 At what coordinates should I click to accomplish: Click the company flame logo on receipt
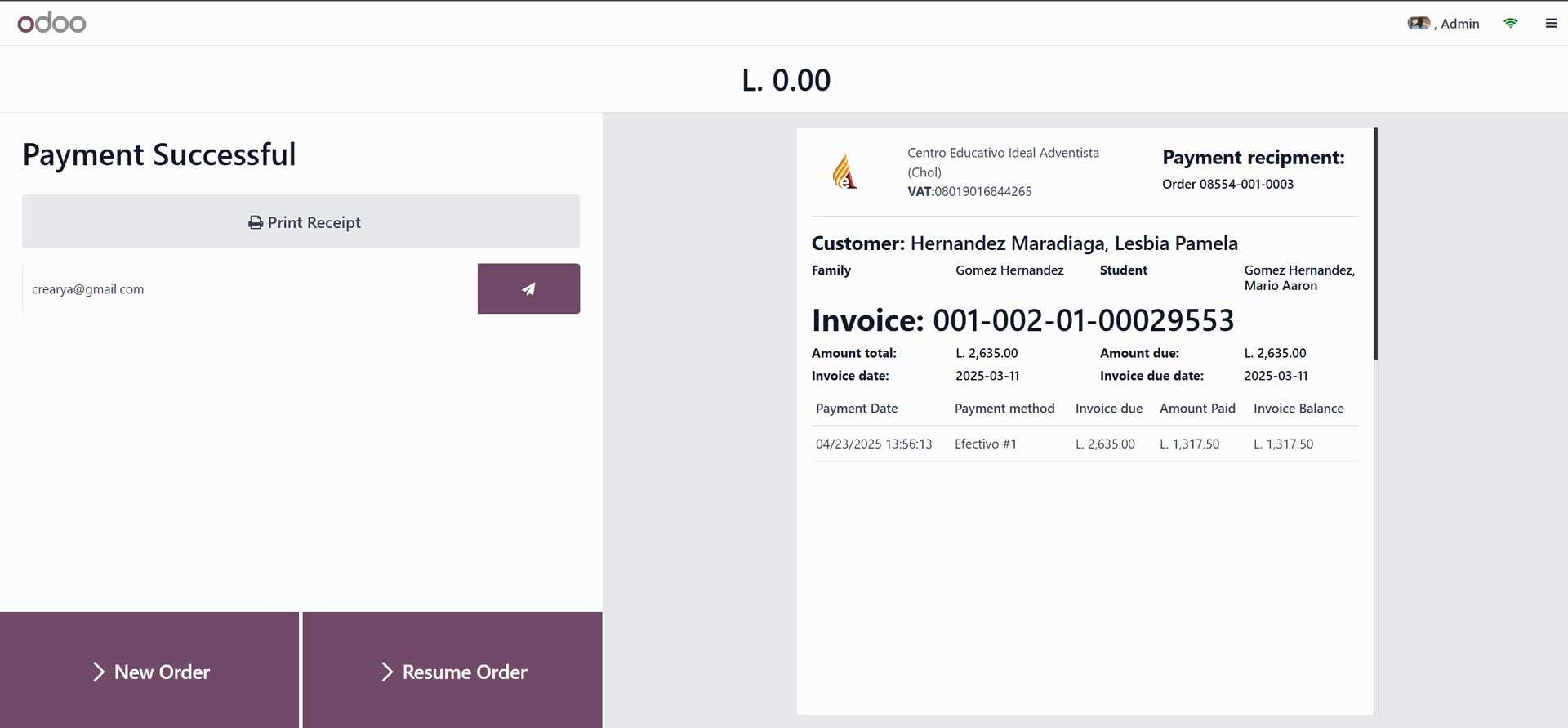tap(844, 172)
